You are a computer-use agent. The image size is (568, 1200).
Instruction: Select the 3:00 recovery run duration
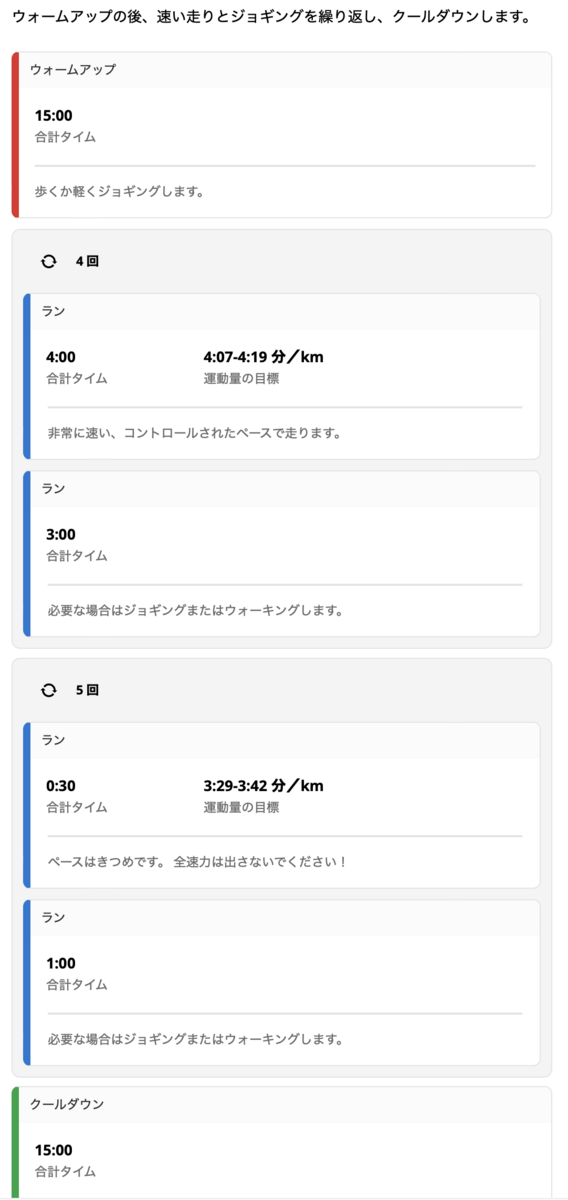(61, 534)
